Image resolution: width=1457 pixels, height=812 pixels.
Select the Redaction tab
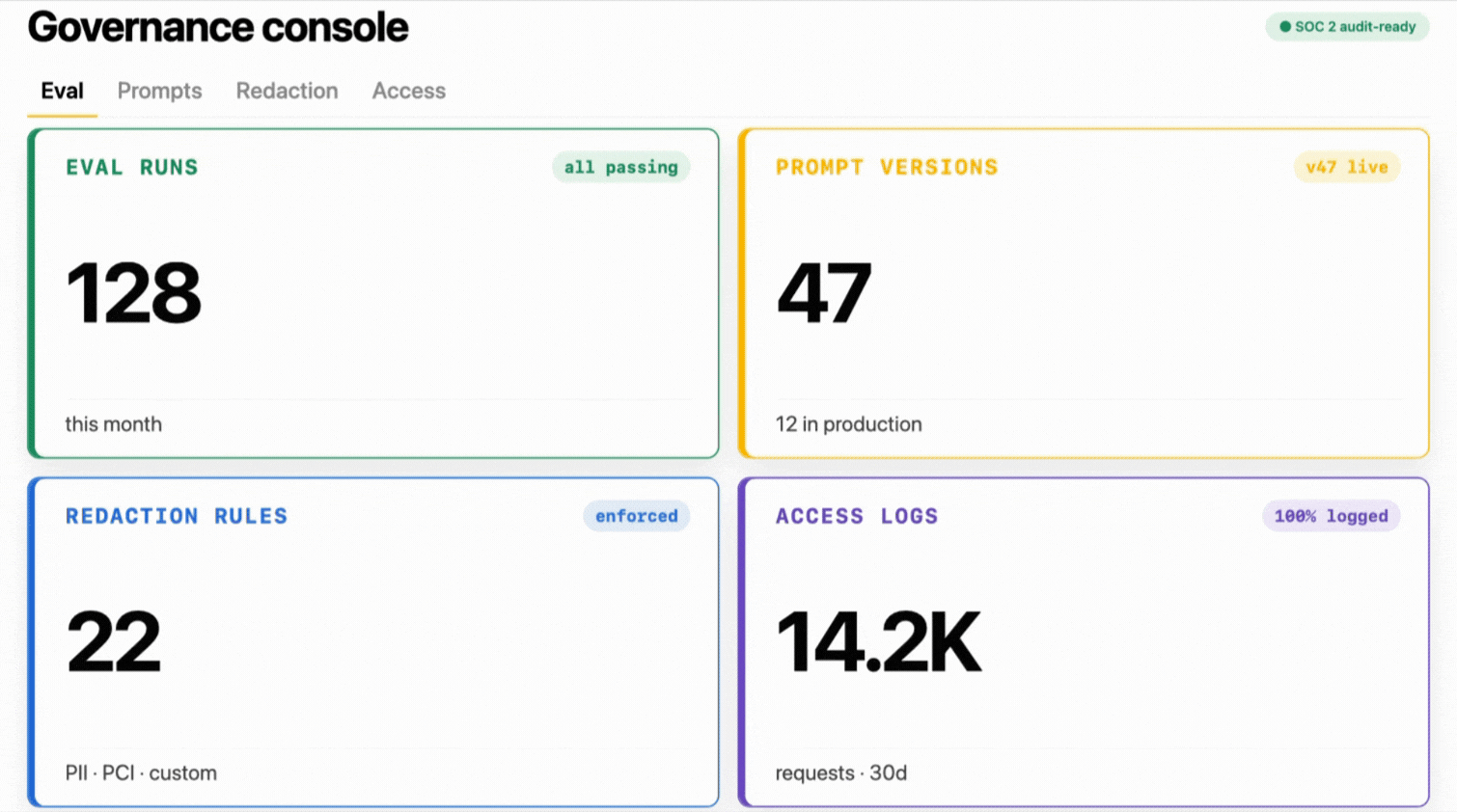click(287, 91)
